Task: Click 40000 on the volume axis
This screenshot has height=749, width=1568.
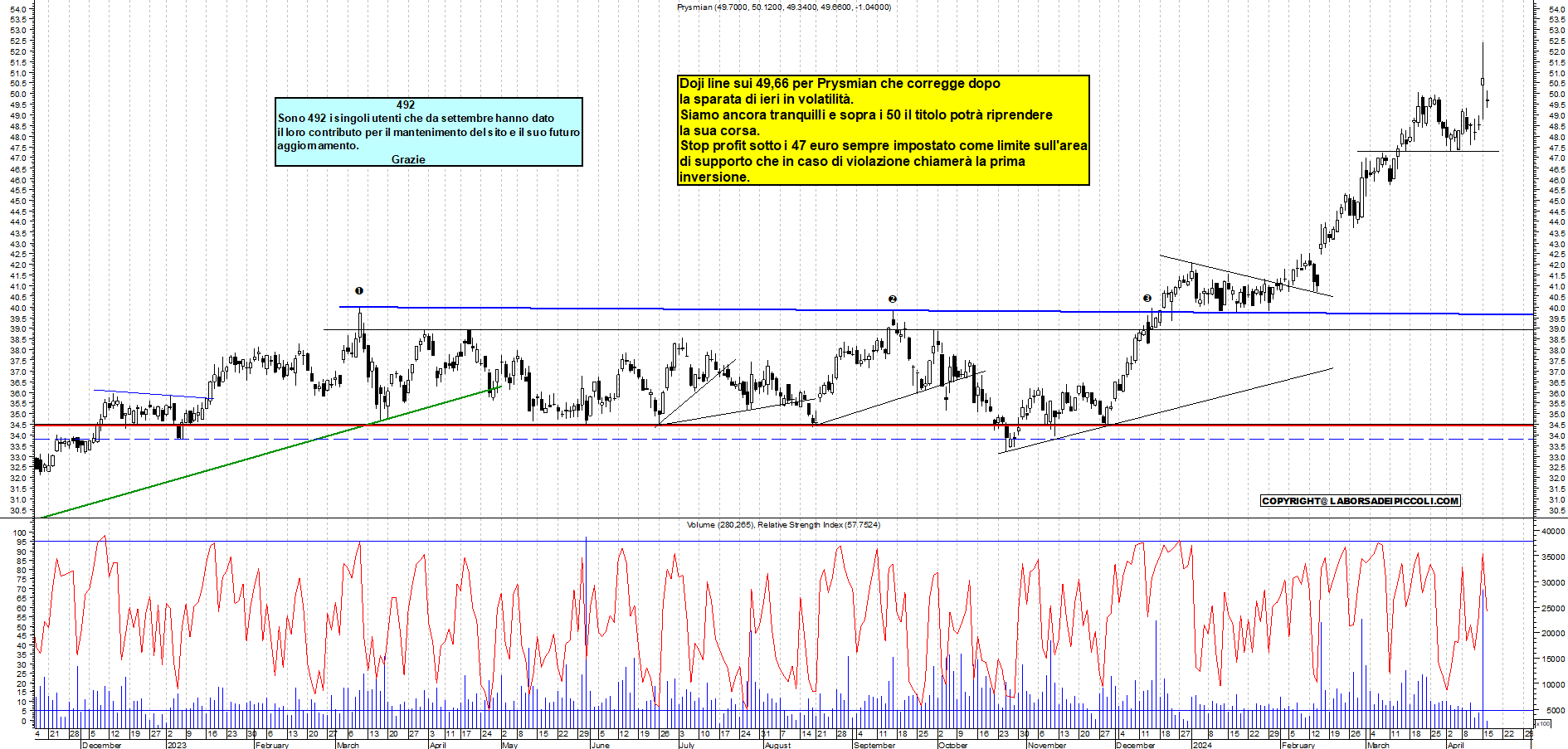Action: point(1553,531)
